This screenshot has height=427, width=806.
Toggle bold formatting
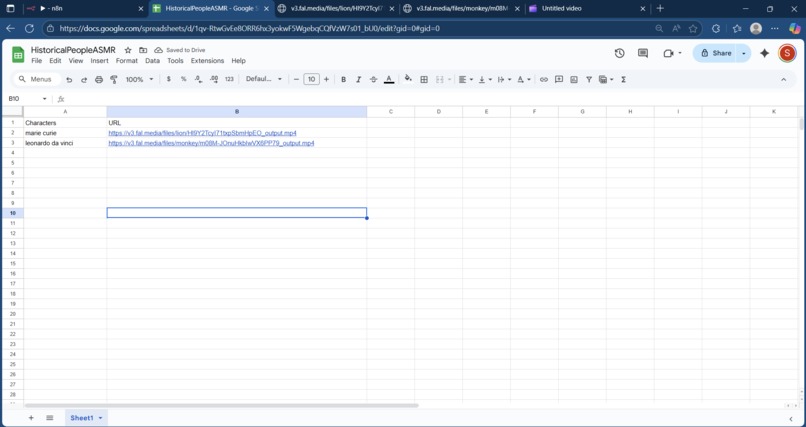click(x=343, y=80)
